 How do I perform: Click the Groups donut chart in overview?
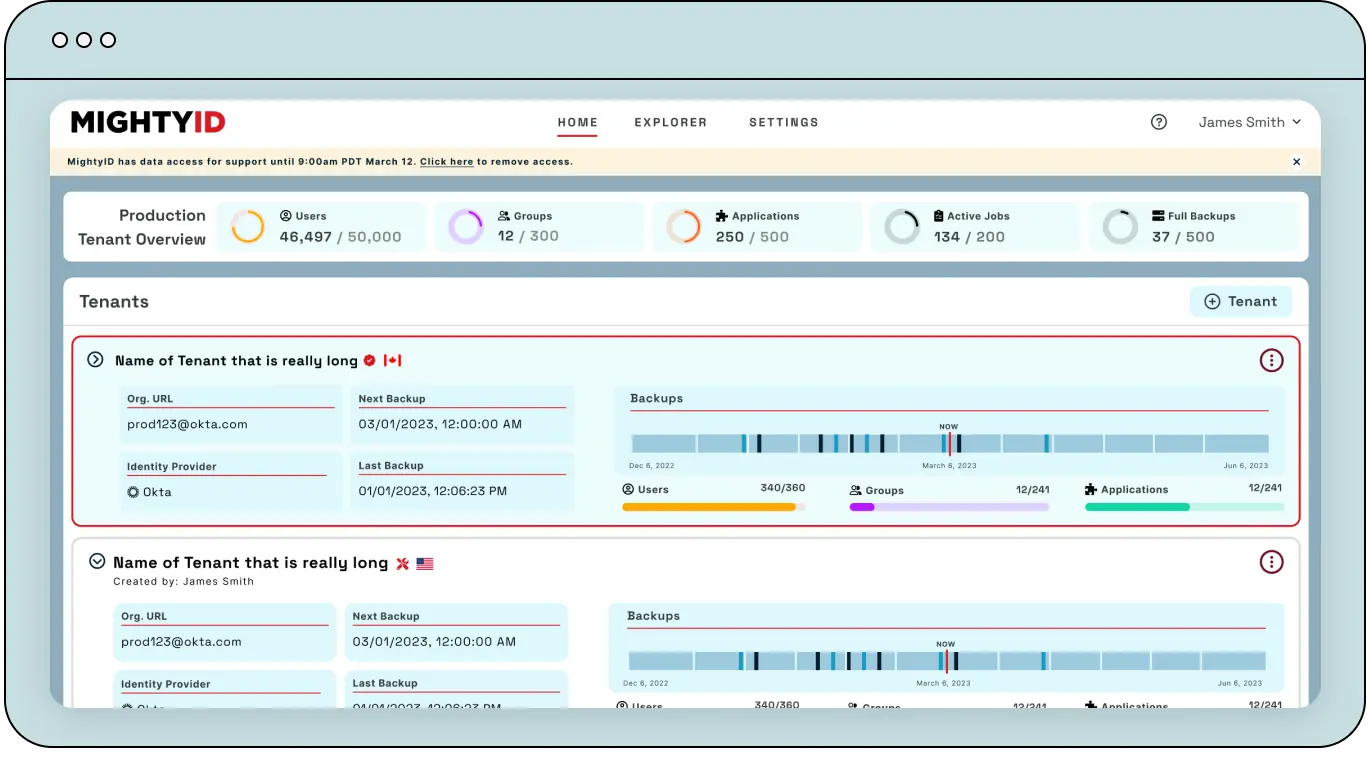tap(466, 227)
